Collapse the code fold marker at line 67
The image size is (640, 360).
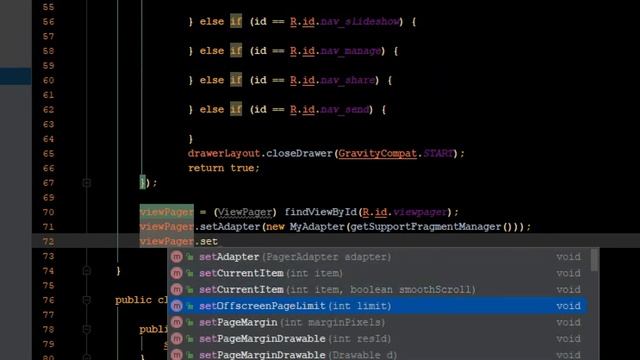click(x=87, y=183)
